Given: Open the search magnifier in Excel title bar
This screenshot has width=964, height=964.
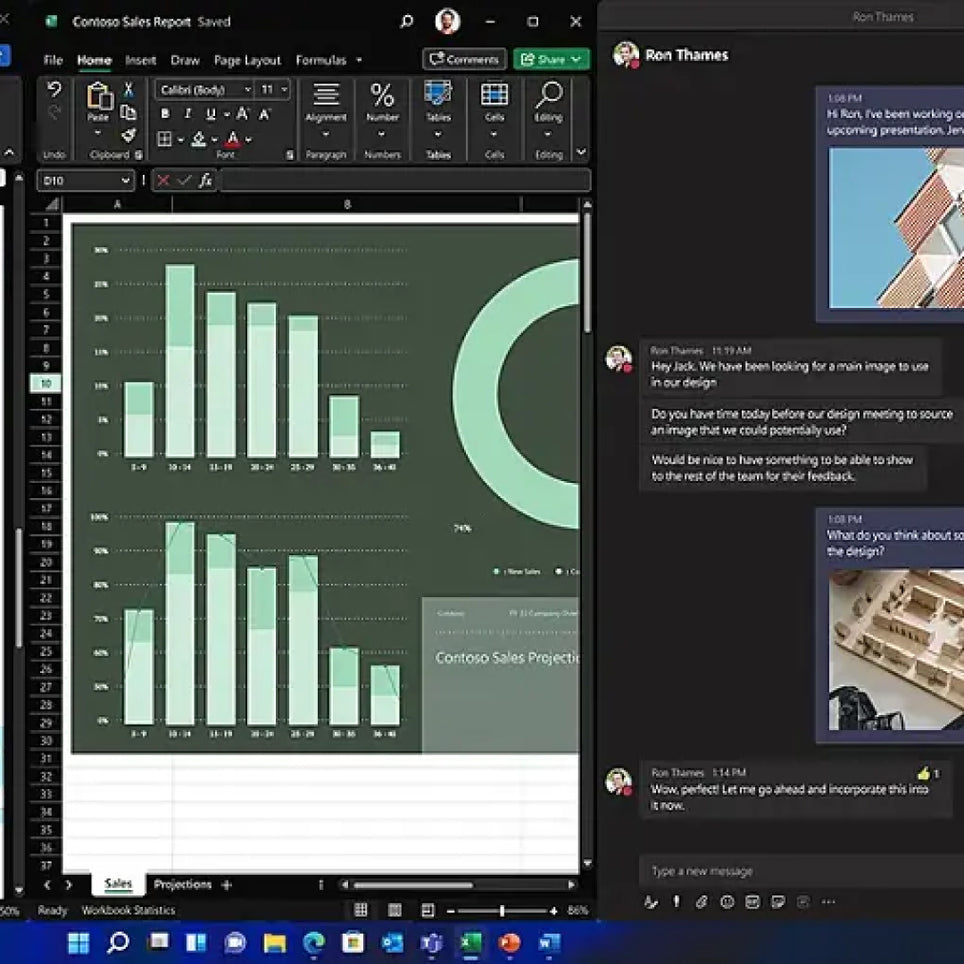Looking at the screenshot, I should pyautogui.click(x=406, y=21).
